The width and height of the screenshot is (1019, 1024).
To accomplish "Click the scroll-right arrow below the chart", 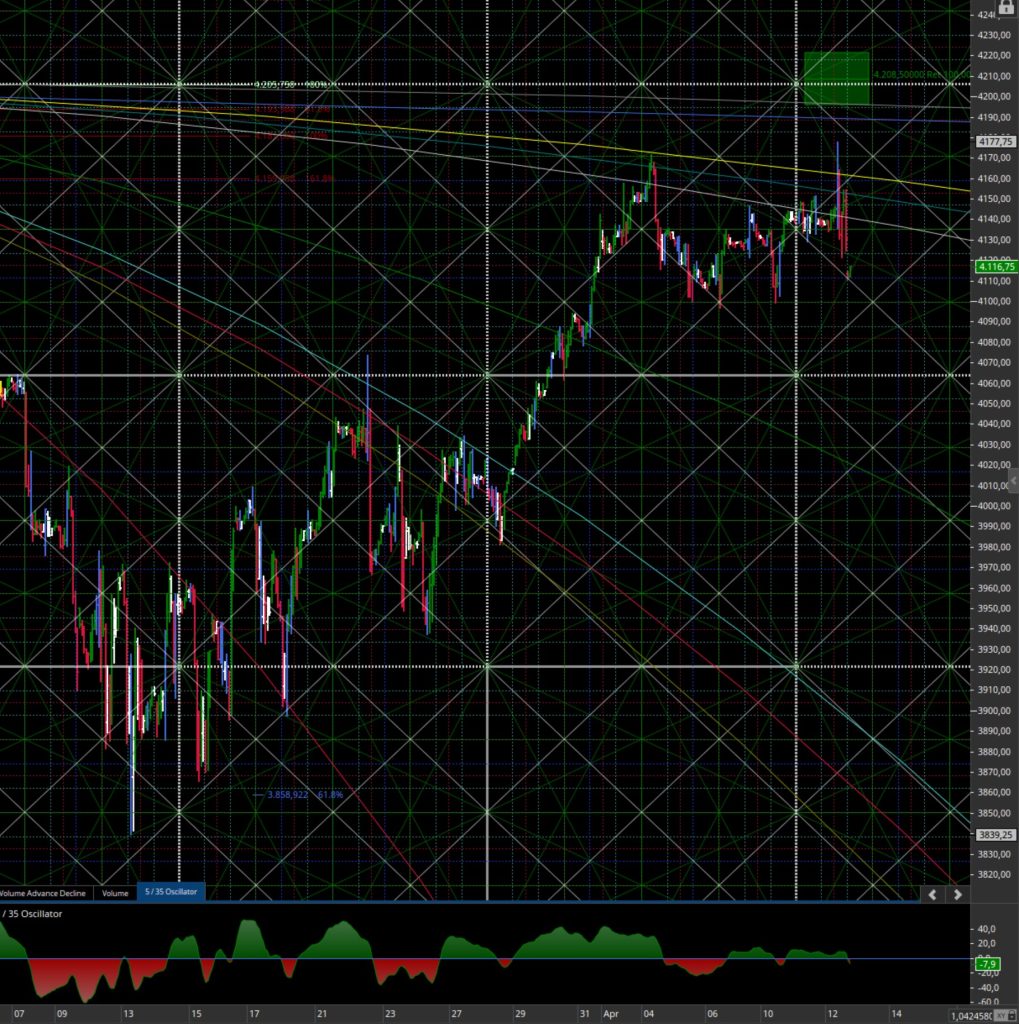I will pyautogui.click(x=958, y=895).
